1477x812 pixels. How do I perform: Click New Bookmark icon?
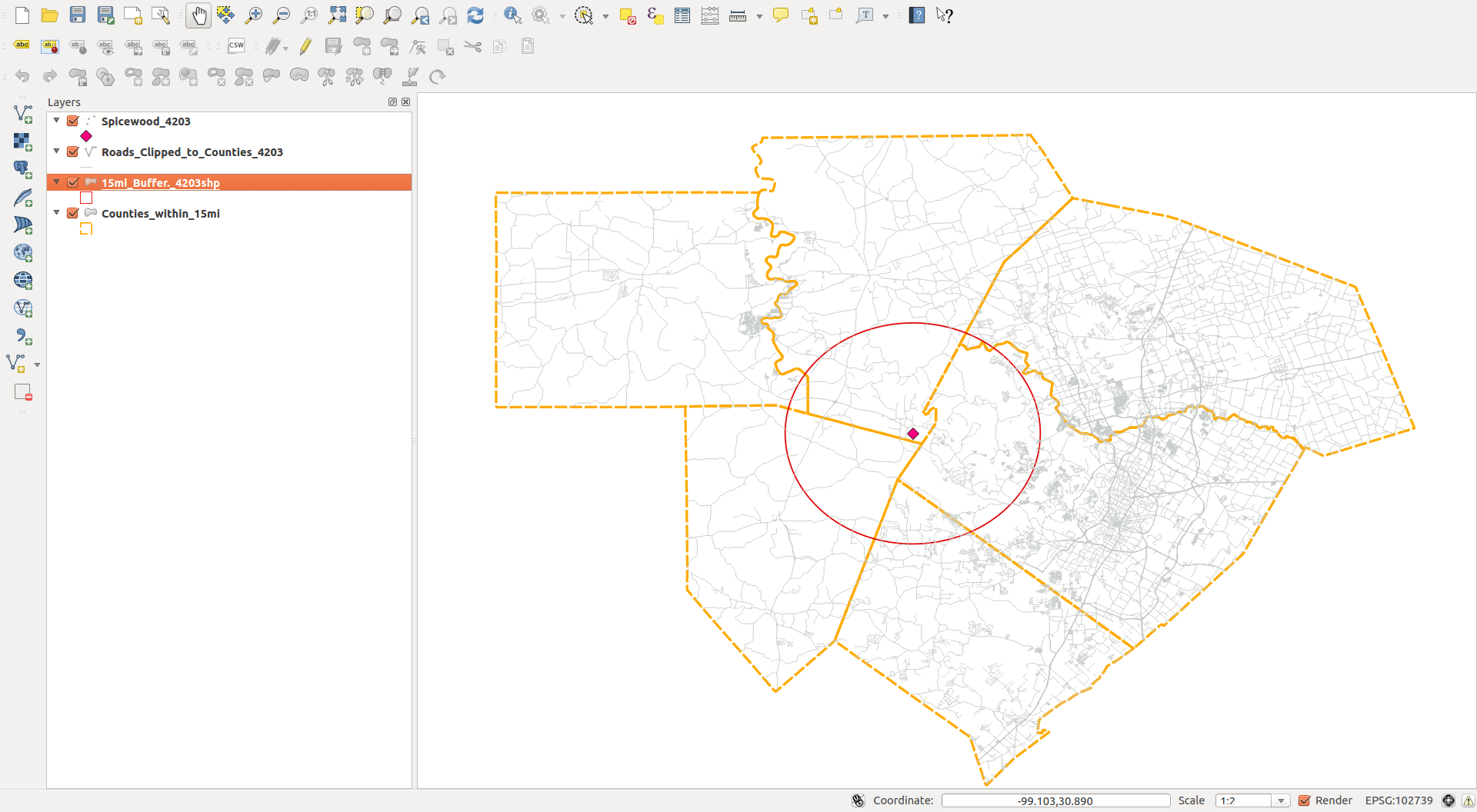tap(809, 15)
